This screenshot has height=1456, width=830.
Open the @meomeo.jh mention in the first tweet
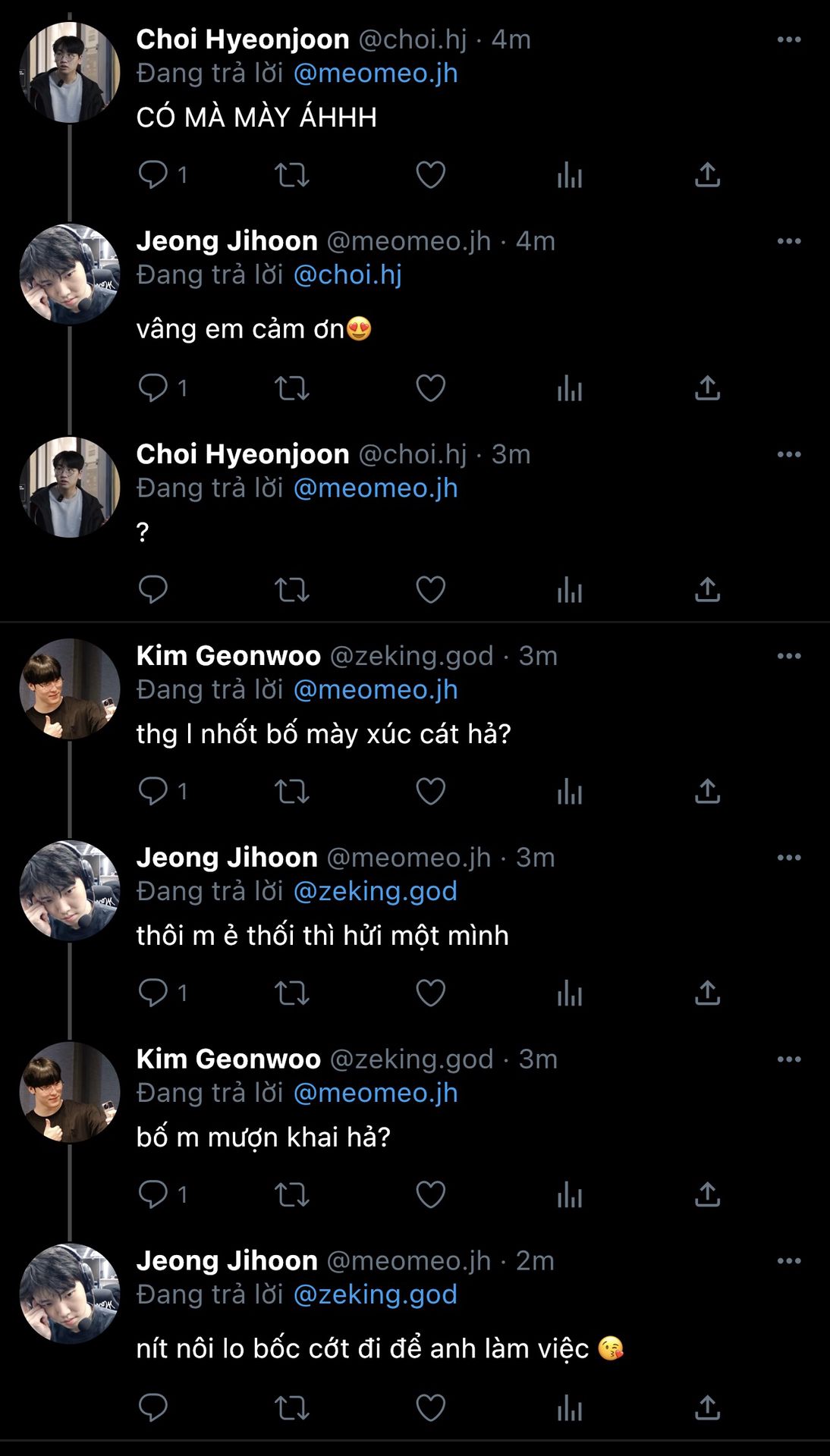point(376,74)
